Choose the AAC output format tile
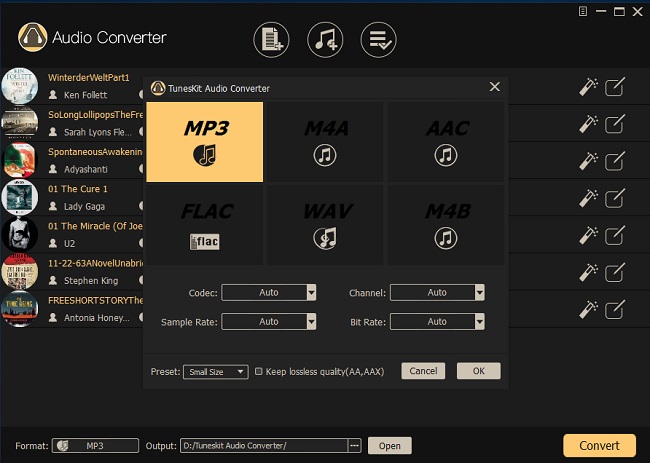The height and width of the screenshot is (463, 650). tap(446, 141)
